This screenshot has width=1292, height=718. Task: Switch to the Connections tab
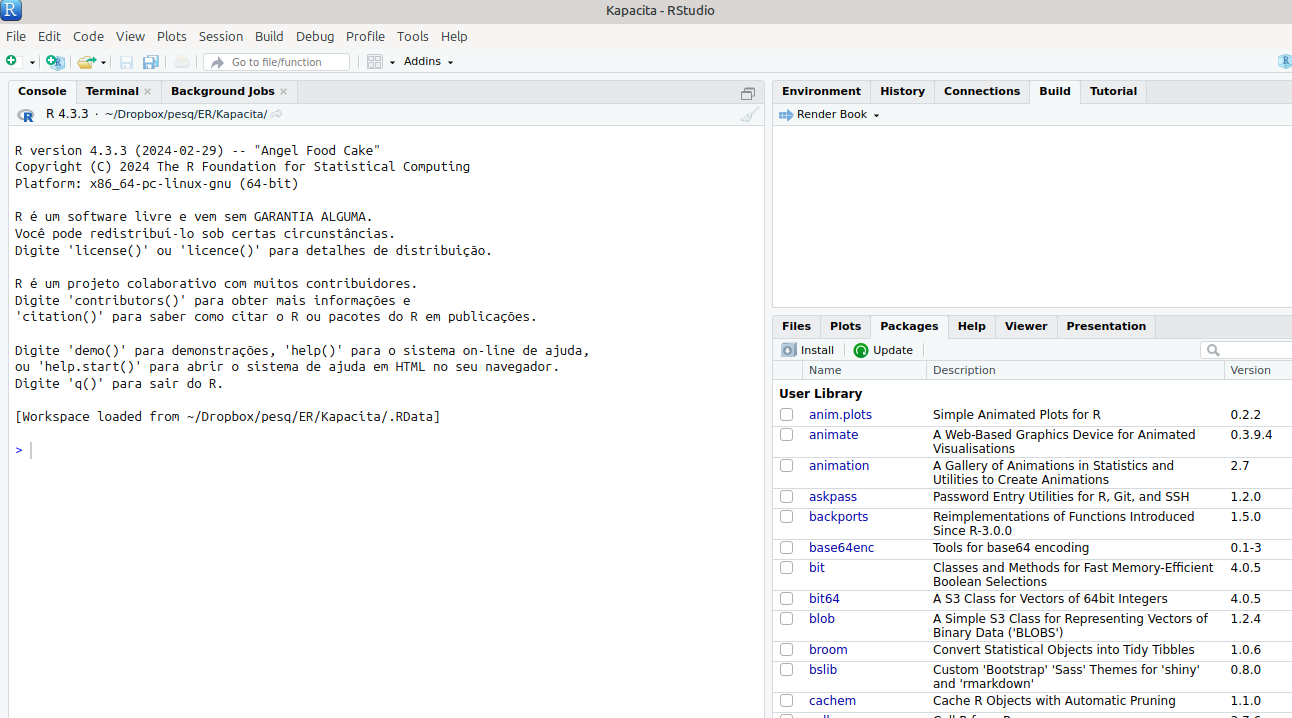[x=982, y=91]
